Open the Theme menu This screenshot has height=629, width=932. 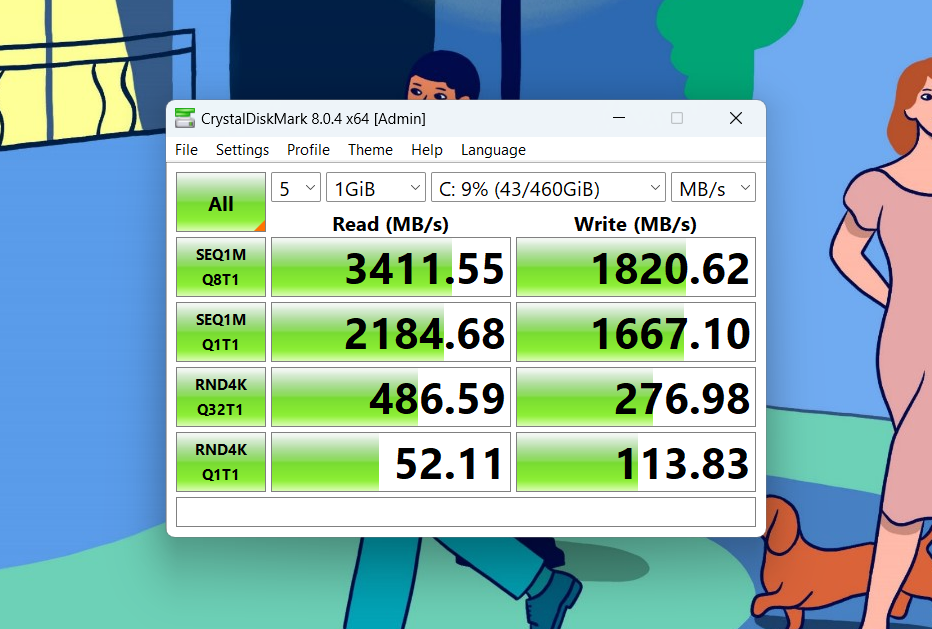[x=370, y=150]
